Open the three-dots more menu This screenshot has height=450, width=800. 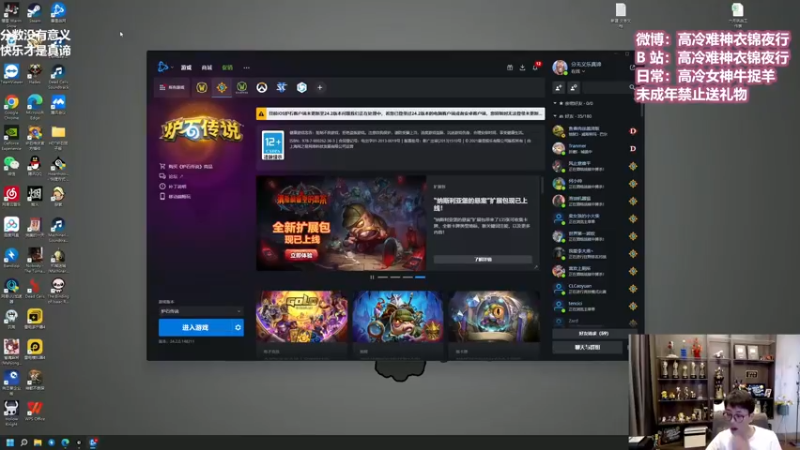[246, 67]
